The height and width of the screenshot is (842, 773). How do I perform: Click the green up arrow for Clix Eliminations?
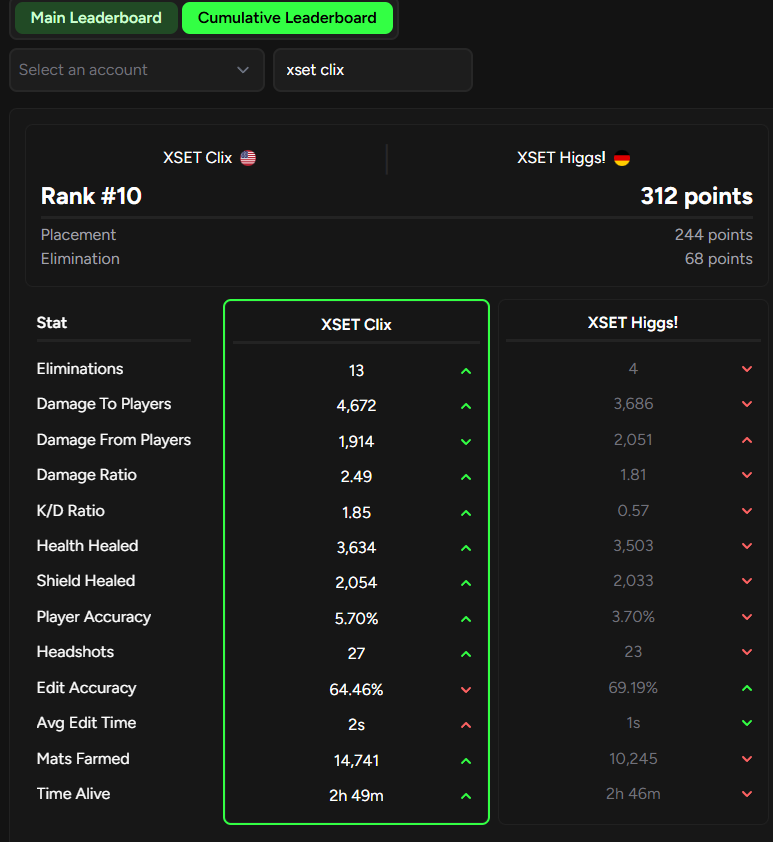point(466,371)
